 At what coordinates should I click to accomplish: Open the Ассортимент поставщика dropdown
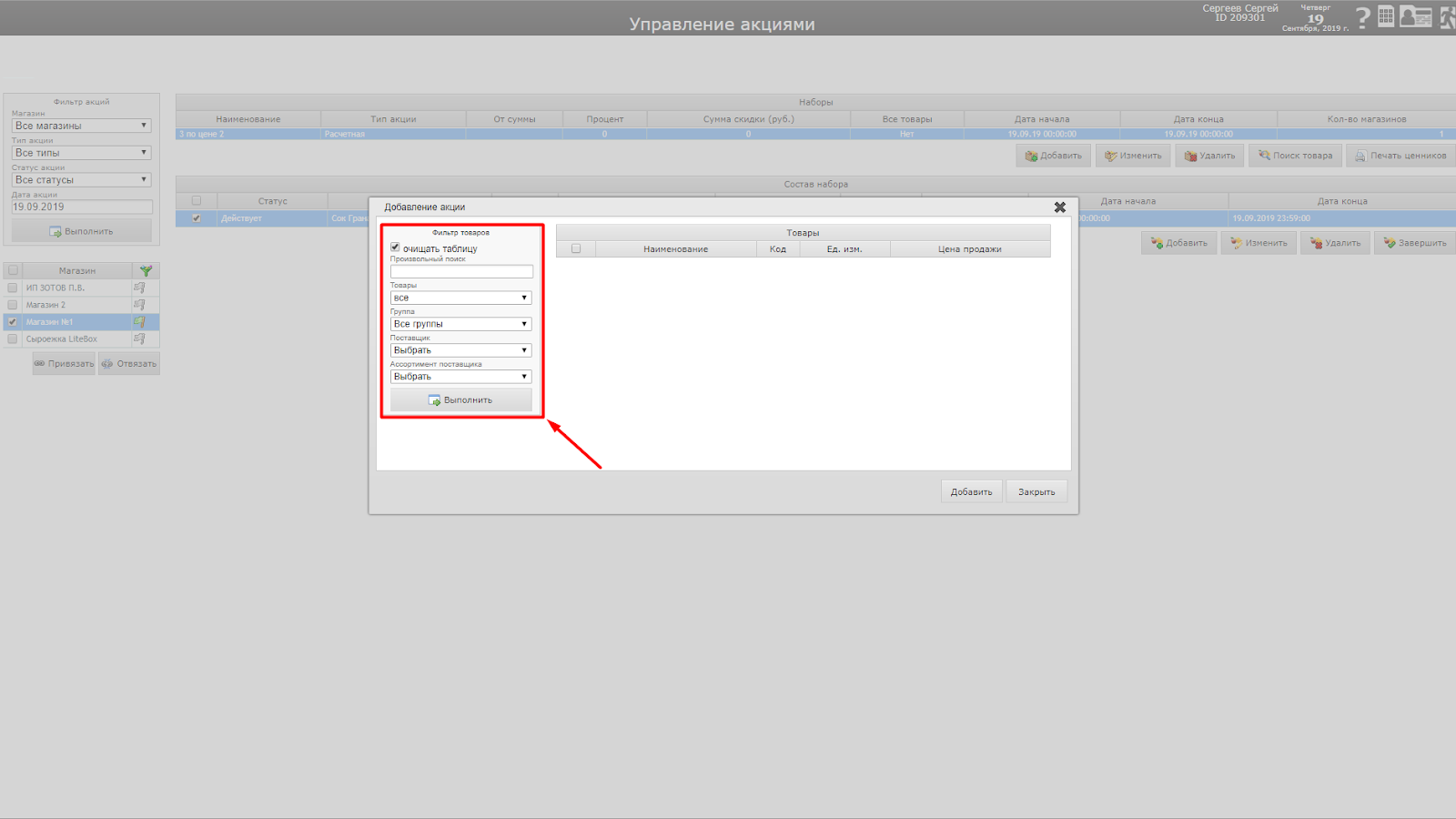[460, 377]
